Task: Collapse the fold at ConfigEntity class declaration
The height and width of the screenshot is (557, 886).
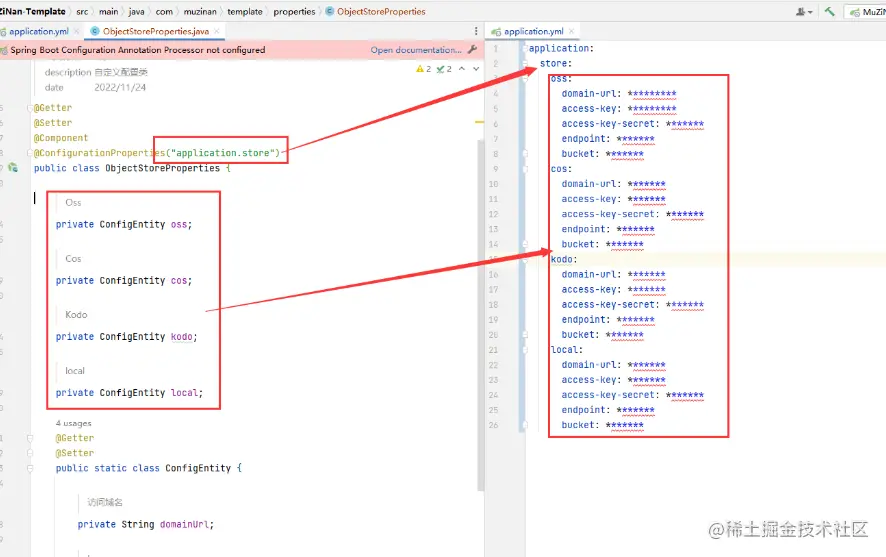Action: tap(30, 468)
